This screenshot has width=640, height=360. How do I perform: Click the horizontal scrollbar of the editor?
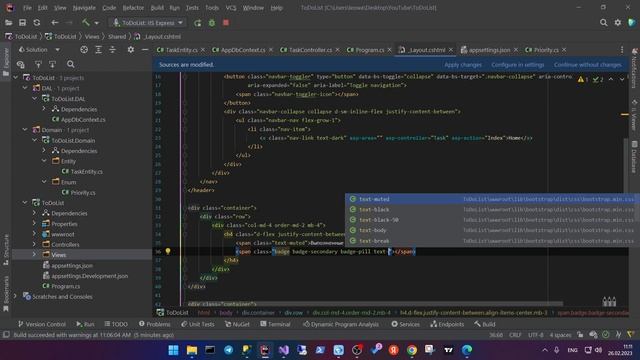[375, 304]
